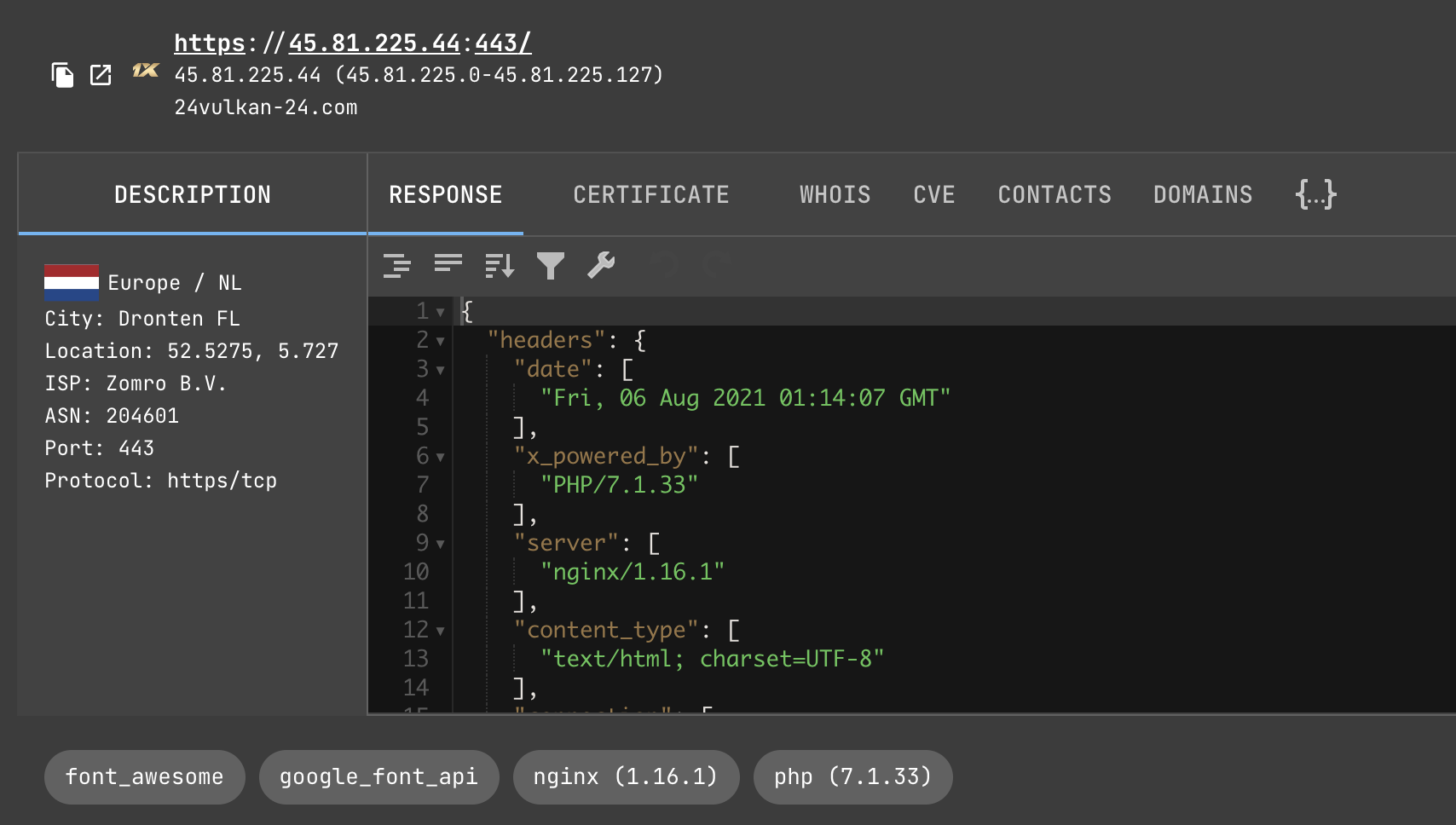Click the date value "Fri, 06 Aug 2021 01:14:07 GMT"
The width and height of the screenshot is (1456, 825).
pyautogui.click(x=746, y=398)
